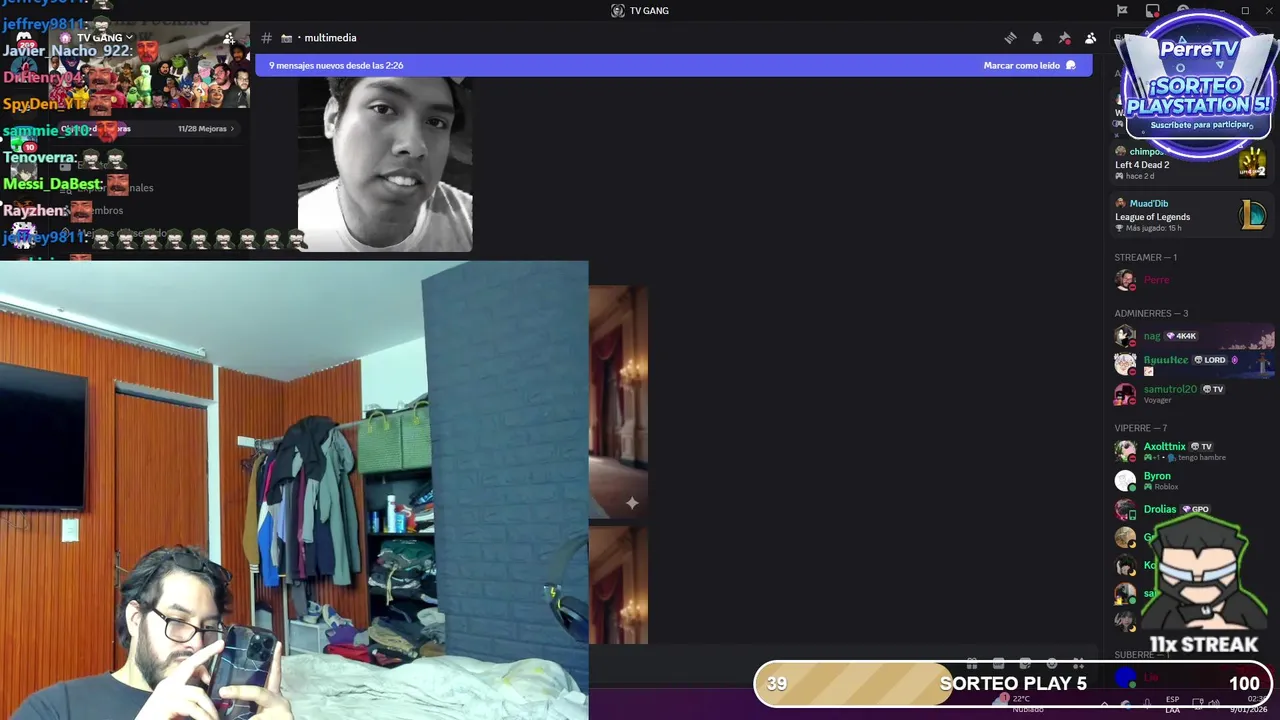The width and height of the screenshot is (1280, 720).
Task: Click the SORTEO PLAY 5 progress bar
Action: coord(1013,684)
